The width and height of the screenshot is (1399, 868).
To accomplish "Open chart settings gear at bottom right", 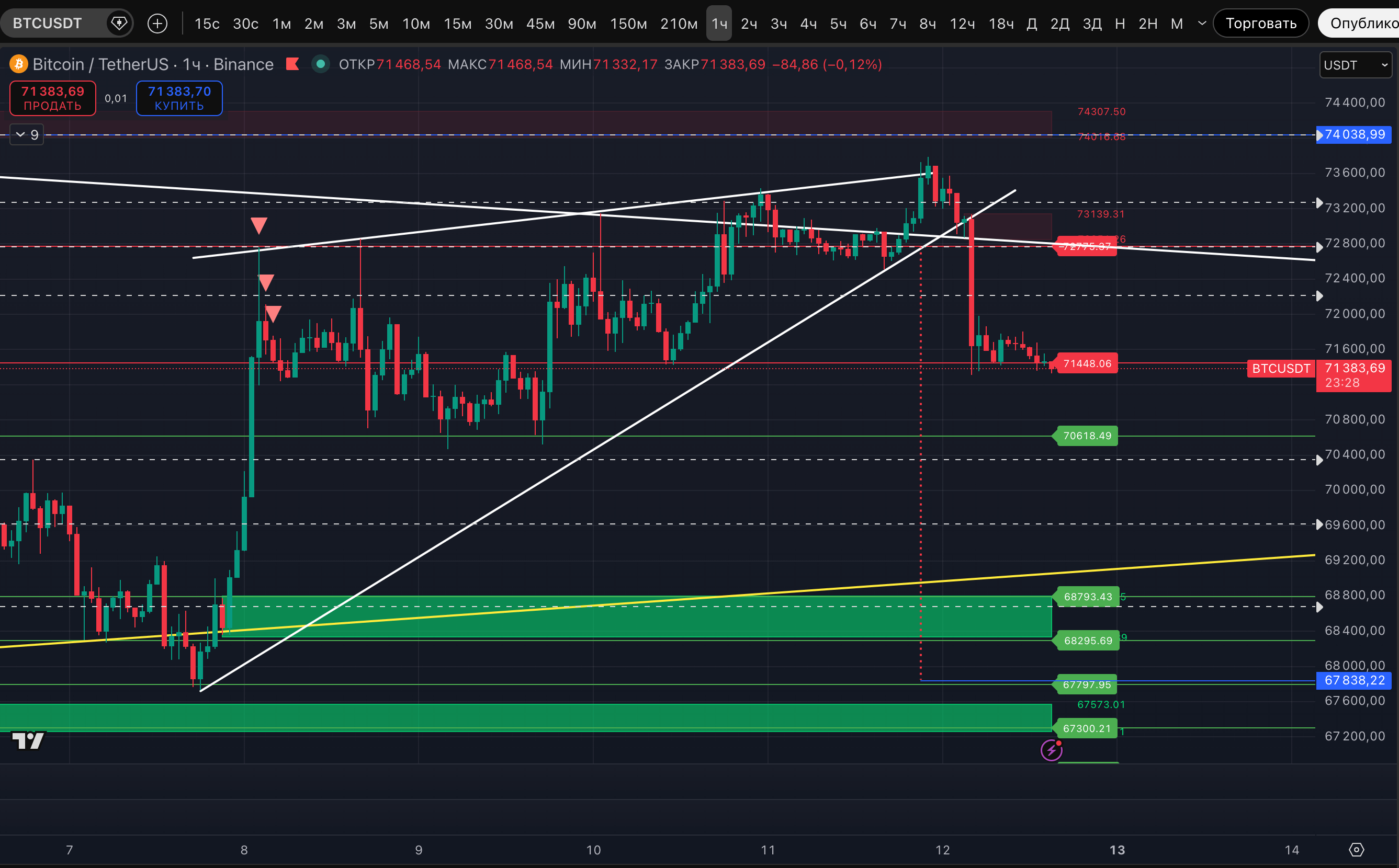I will coord(1356,850).
